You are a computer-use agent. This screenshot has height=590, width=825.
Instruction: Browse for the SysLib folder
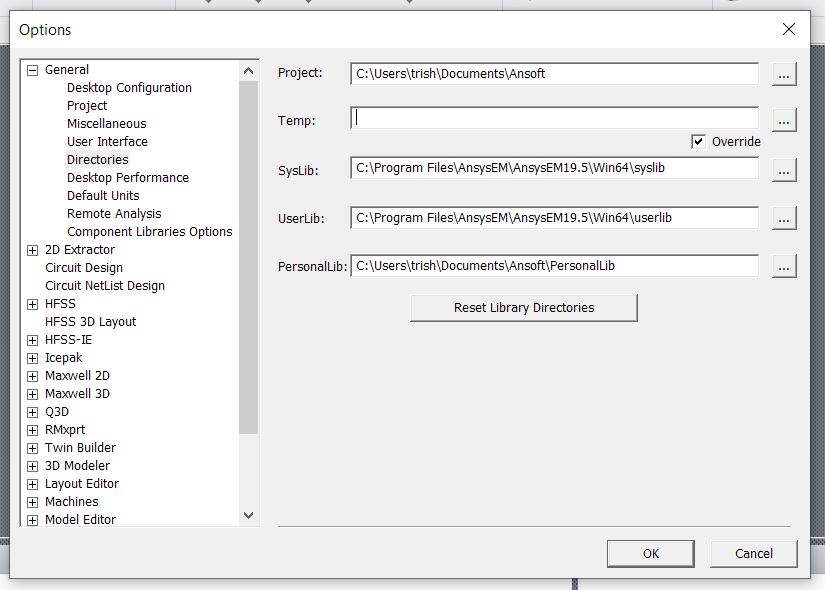tap(784, 170)
